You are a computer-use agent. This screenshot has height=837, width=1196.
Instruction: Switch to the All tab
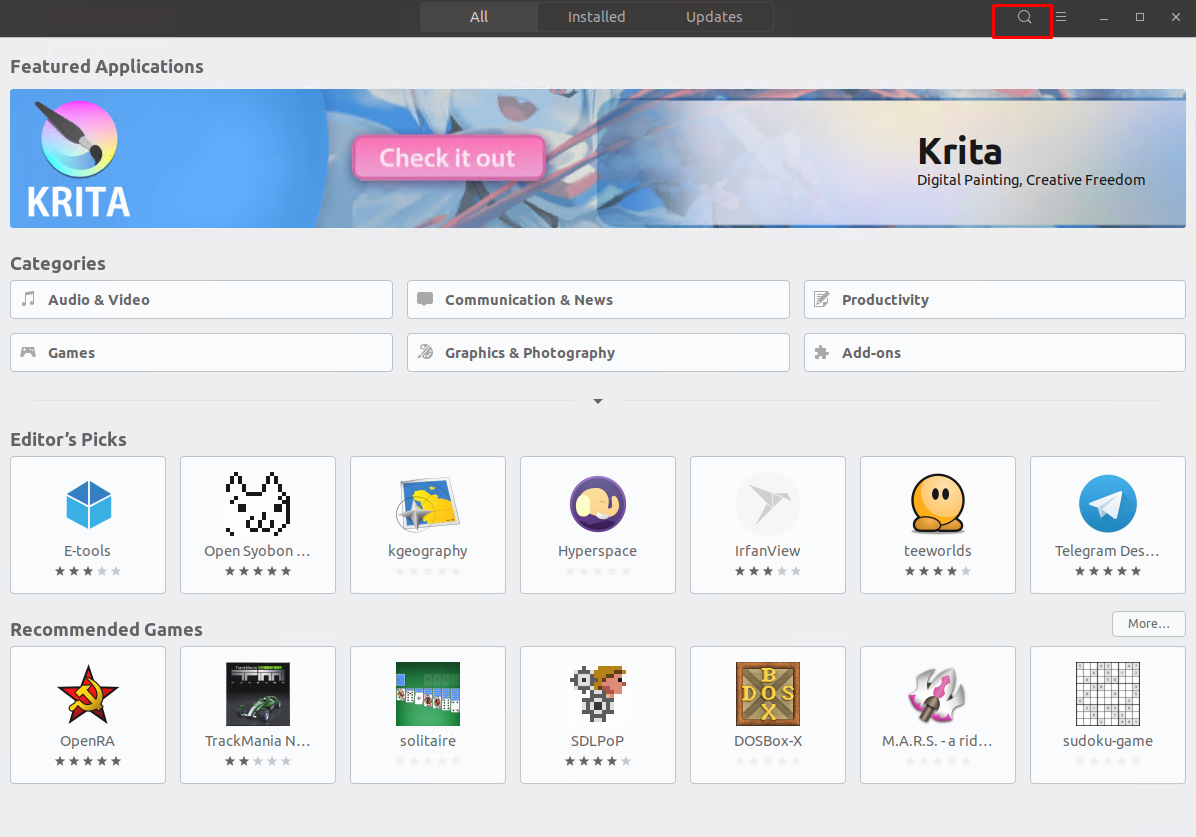(x=479, y=17)
